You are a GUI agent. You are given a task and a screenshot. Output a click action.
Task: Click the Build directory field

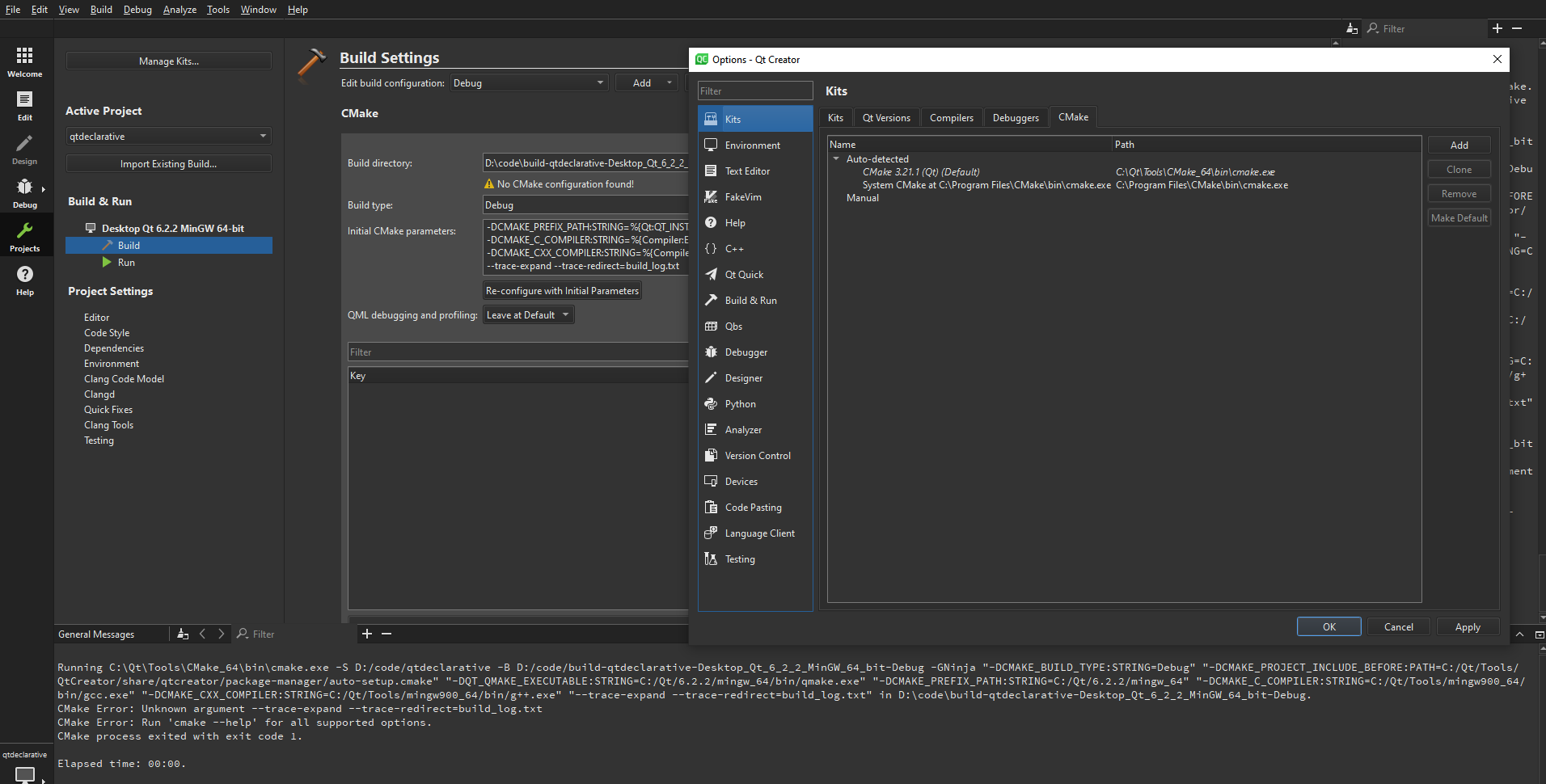tap(585, 162)
